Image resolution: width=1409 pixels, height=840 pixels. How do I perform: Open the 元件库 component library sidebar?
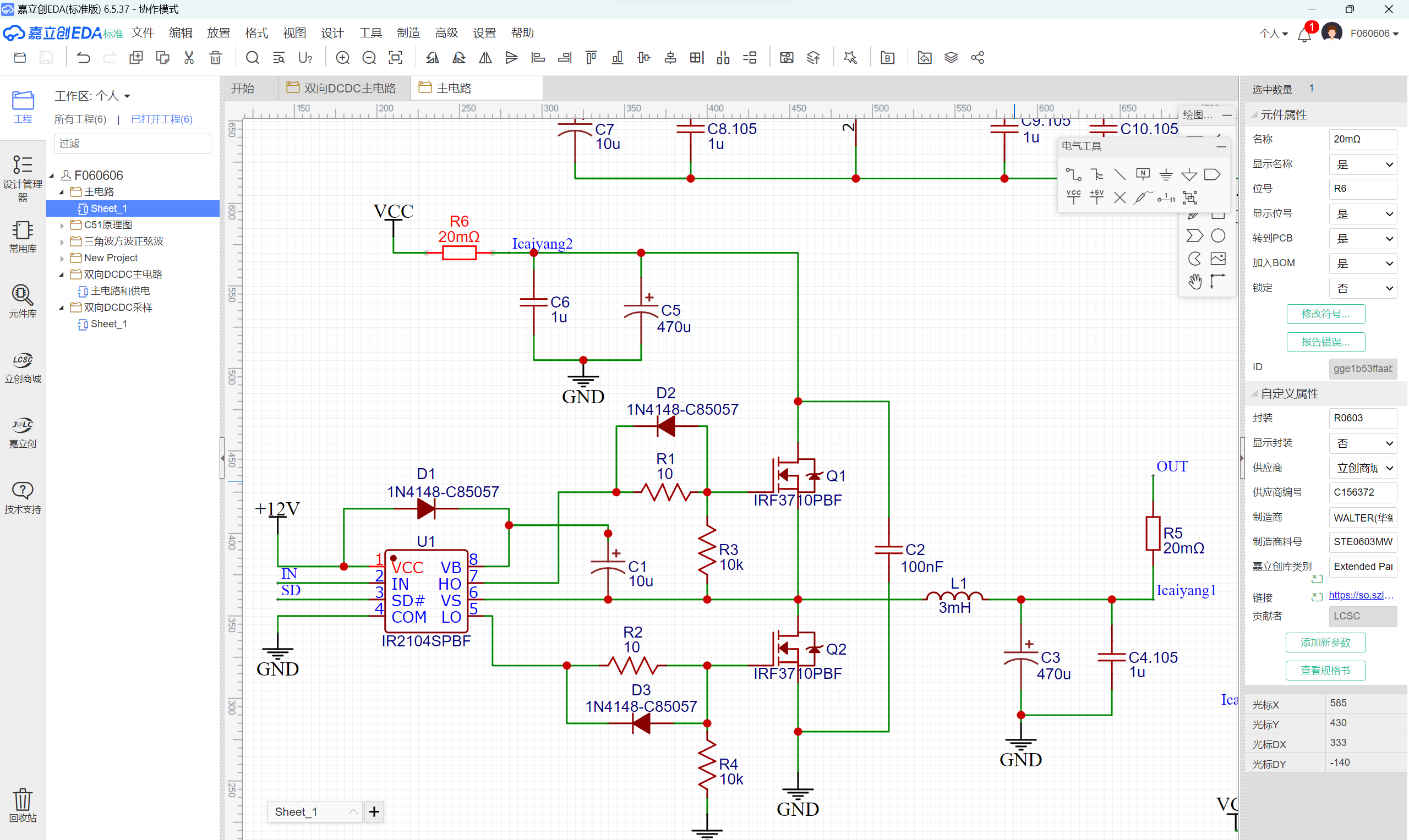click(x=23, y=301)
